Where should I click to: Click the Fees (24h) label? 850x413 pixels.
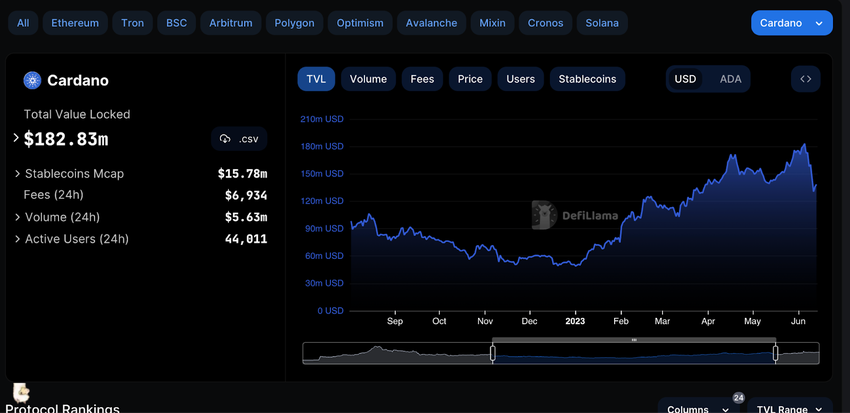tap(54, 195)
